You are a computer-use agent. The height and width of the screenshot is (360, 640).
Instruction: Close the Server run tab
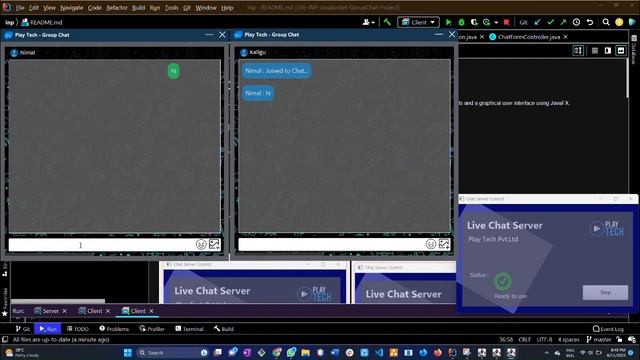point(64,311)
